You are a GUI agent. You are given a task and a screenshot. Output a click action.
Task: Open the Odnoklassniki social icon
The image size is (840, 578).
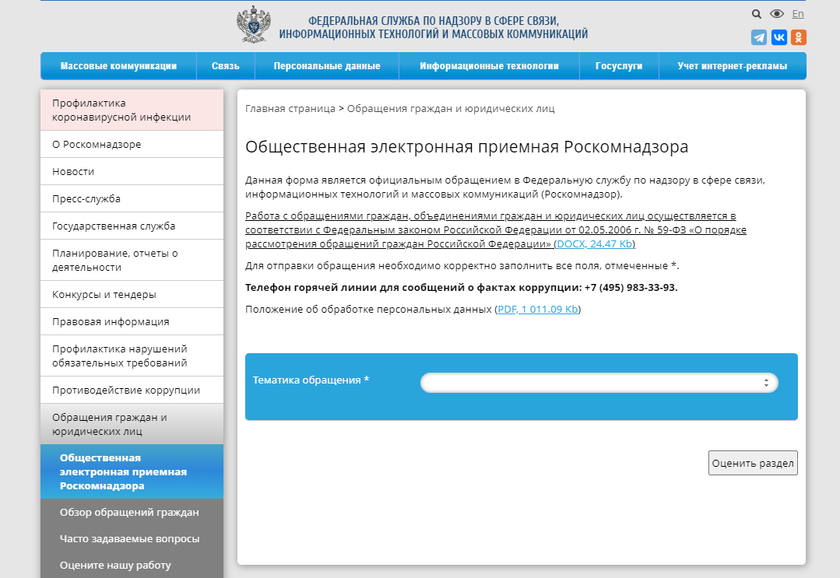tap(798, 37)
